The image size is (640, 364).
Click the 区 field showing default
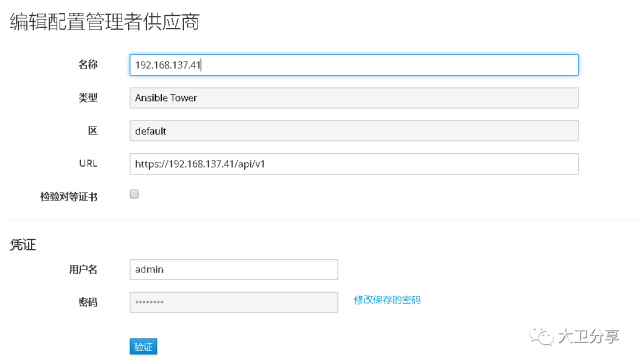point(354,131)
